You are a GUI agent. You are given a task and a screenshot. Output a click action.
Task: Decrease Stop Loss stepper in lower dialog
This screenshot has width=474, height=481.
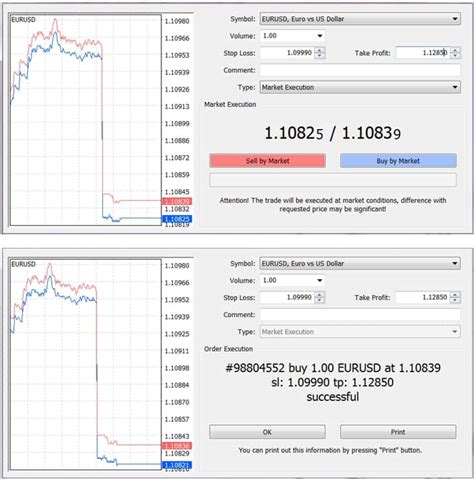tap(320, 300)
